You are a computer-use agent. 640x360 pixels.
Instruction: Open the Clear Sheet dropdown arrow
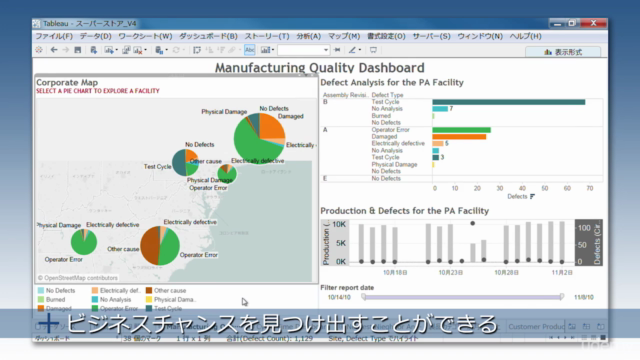pos(145,50)
